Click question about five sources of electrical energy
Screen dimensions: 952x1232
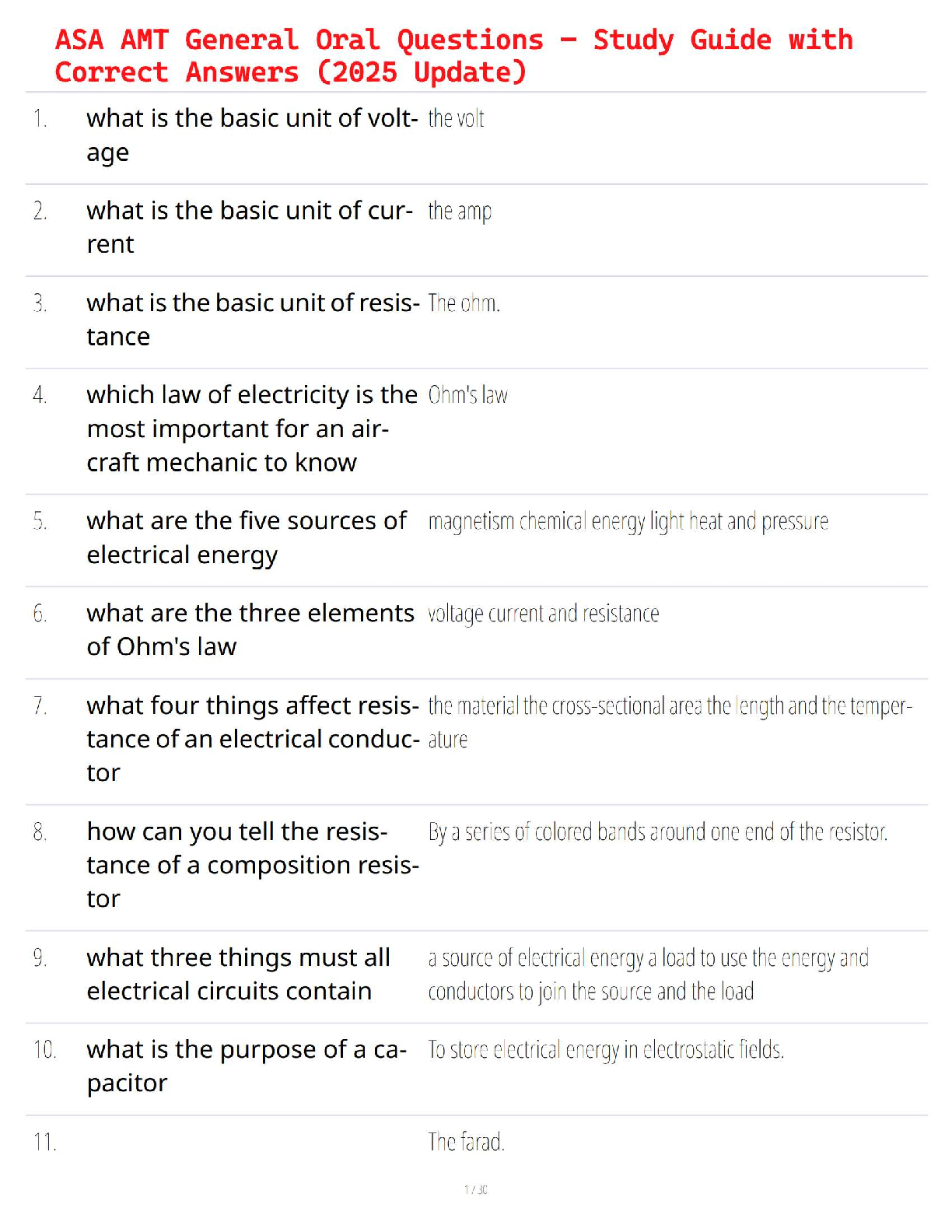point(246,537)
